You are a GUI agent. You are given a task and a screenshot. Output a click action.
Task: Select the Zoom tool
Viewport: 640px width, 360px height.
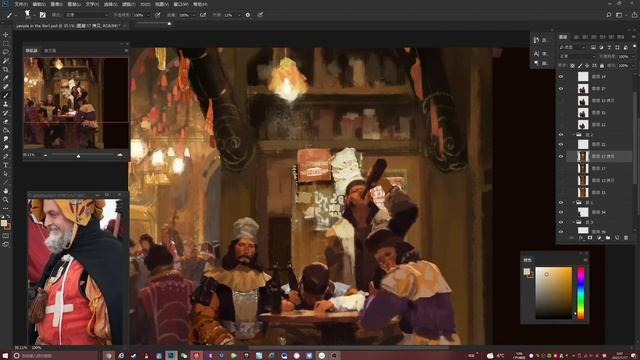click(x=6, y=200)
